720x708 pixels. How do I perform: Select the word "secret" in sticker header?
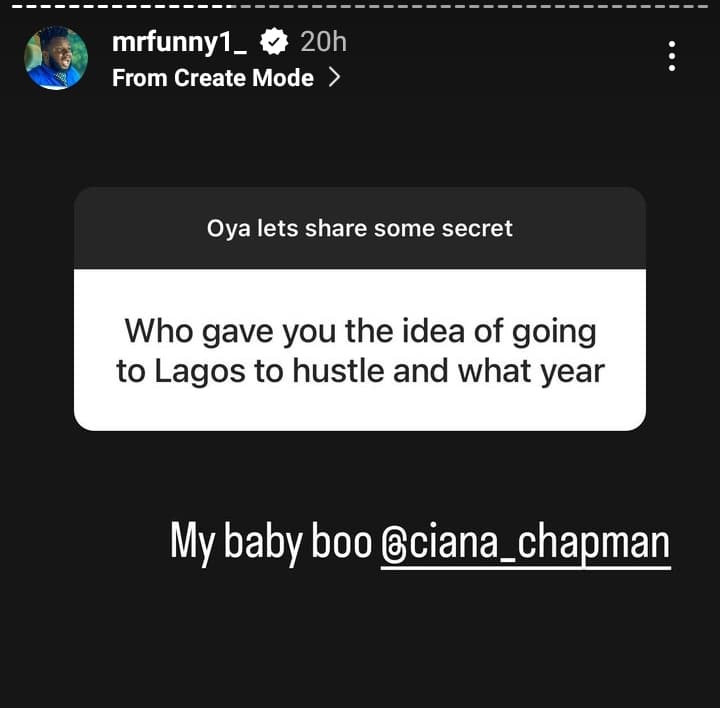pos(475,228)
